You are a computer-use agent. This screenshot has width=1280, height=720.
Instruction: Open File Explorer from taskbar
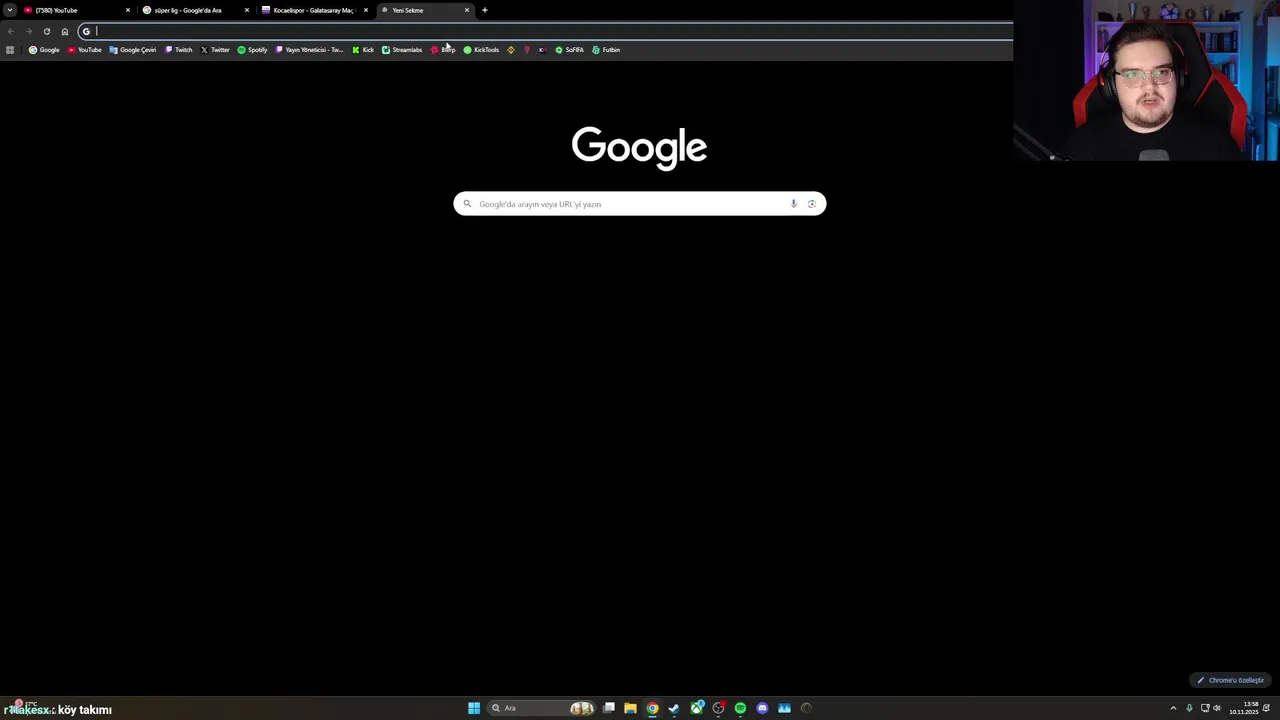pos(630,708)
